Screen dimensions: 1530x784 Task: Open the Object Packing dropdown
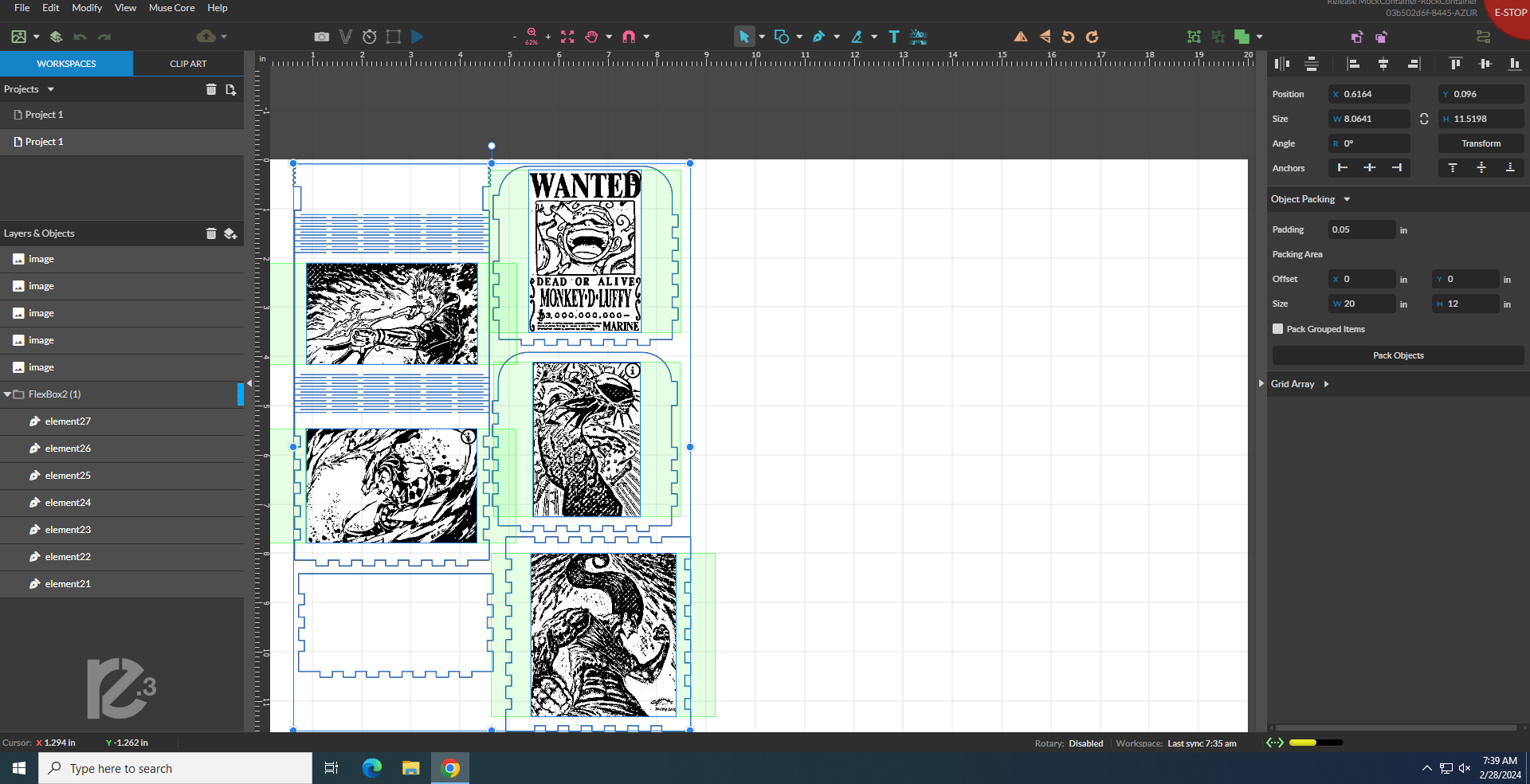coord(1347,199)
